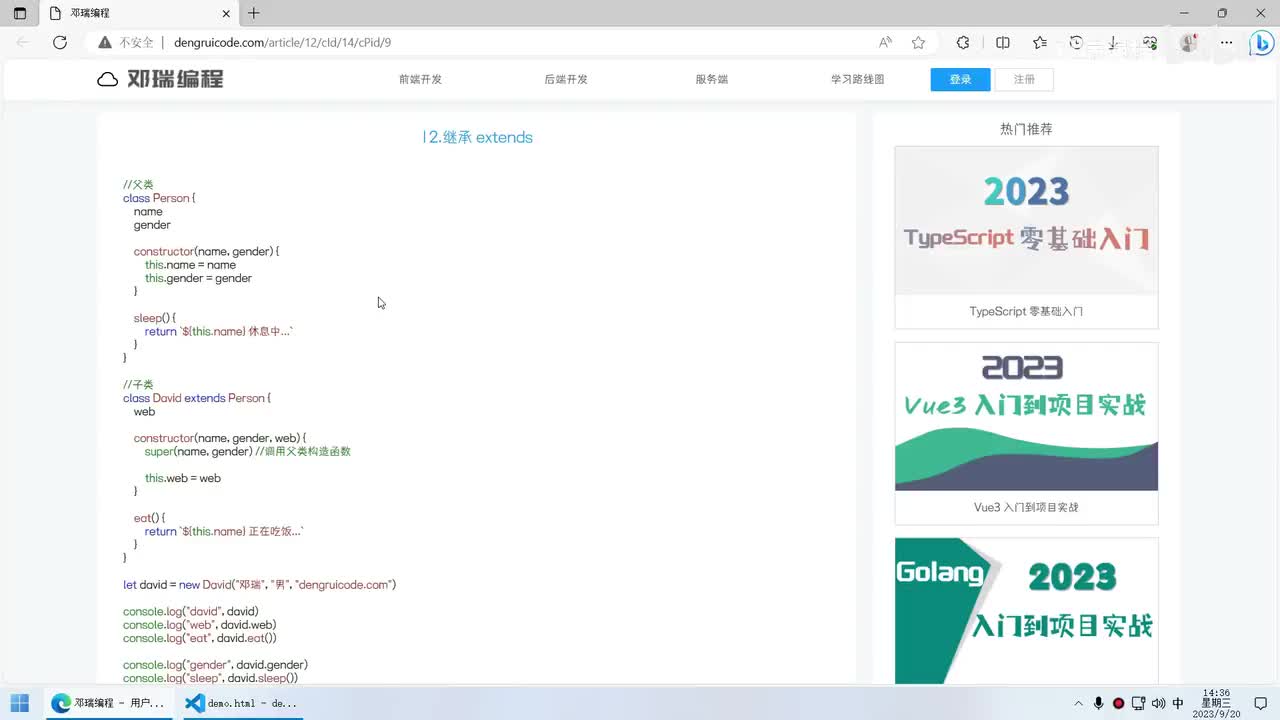Click the console.log("gender", david.gender) line
Viewport: 1280px width, 720px height.
215,664
